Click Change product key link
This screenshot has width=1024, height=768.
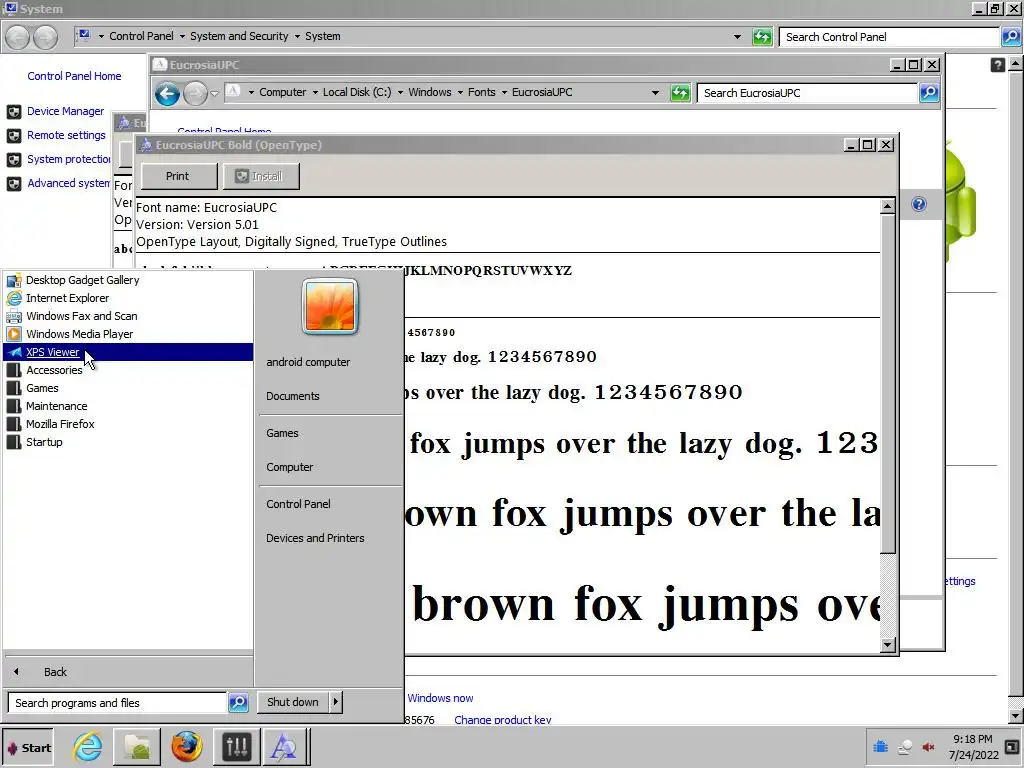click(x=502, y=720)
